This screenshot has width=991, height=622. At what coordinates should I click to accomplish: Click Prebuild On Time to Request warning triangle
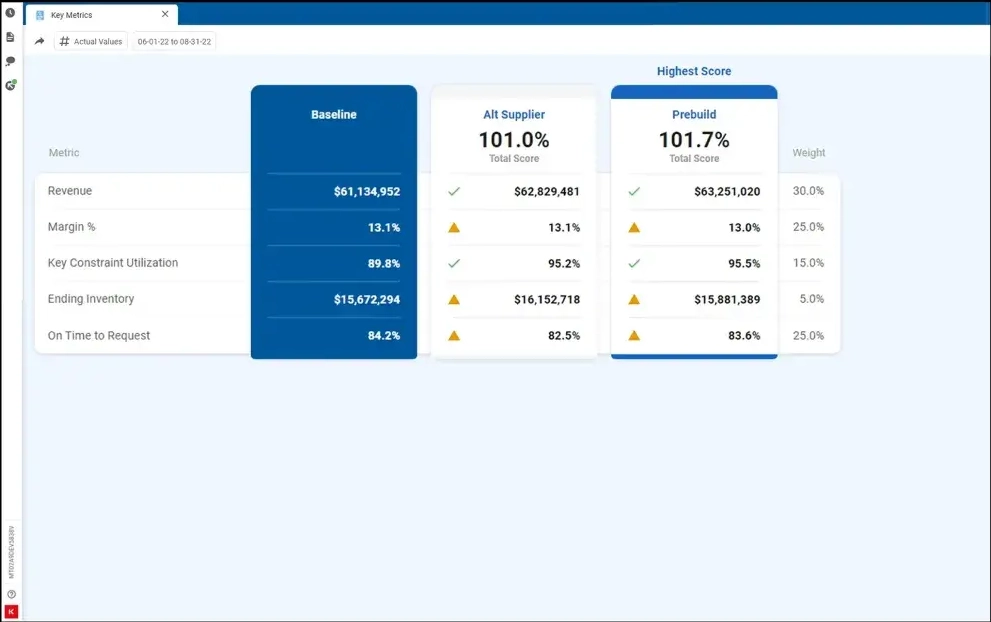click(x=634, y=336)
